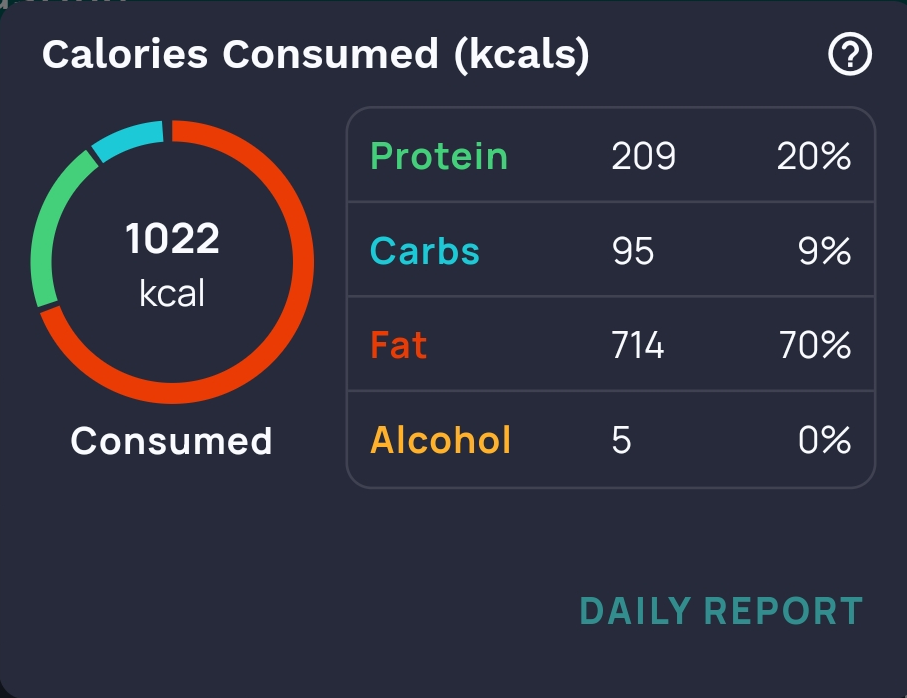Click the fat percentage 70%
The image size is (907, 698).
(x=814, y=346)
